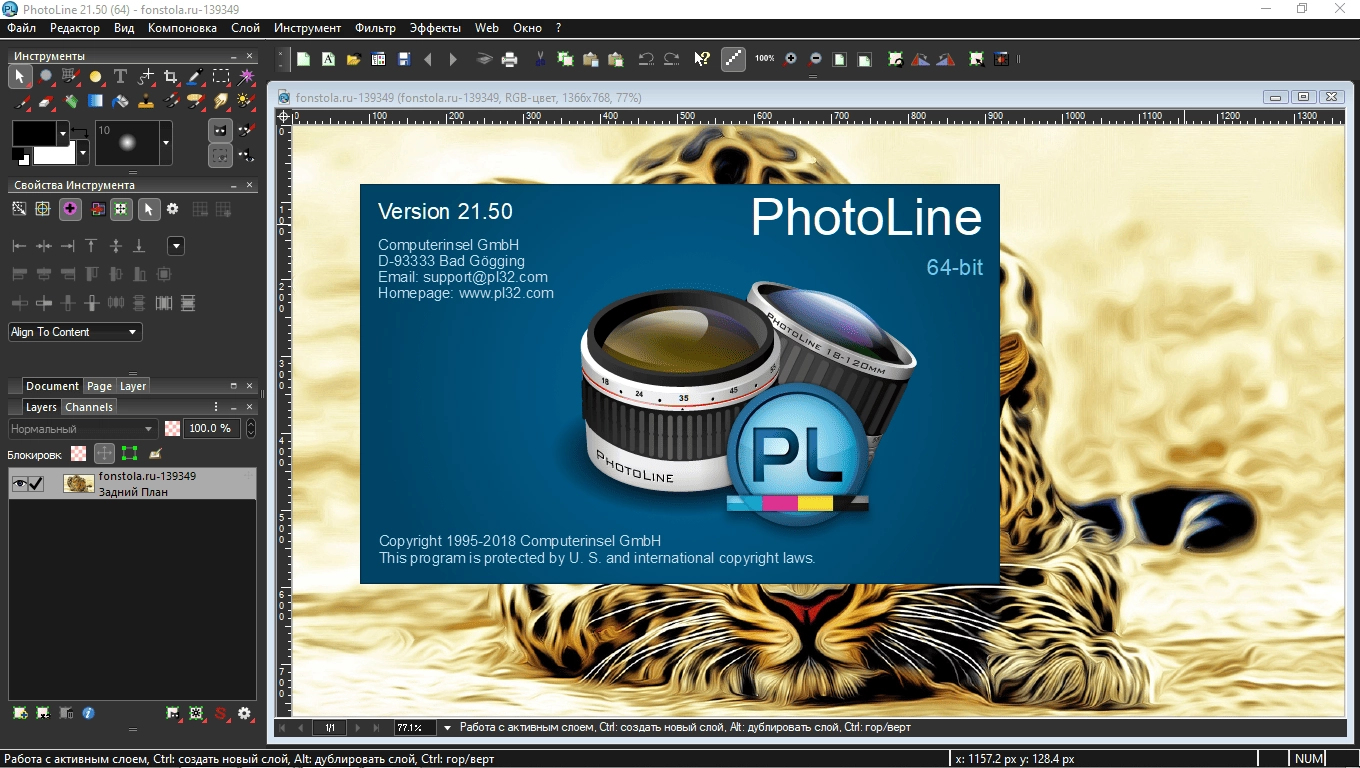Image resolution: width=1360 pixels, height=768 pixels.
Task: Toggle the green arrows transform-handles button
Action: tap(121, 209)
